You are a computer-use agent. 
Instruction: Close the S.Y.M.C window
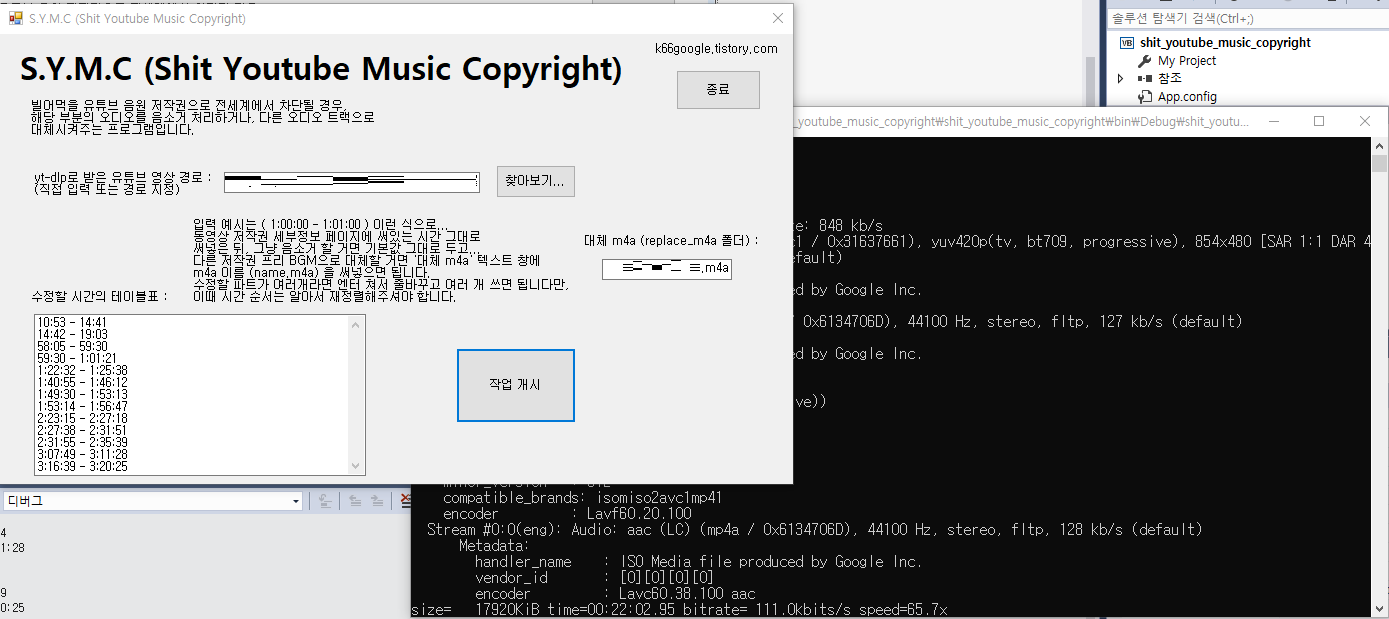778,19
